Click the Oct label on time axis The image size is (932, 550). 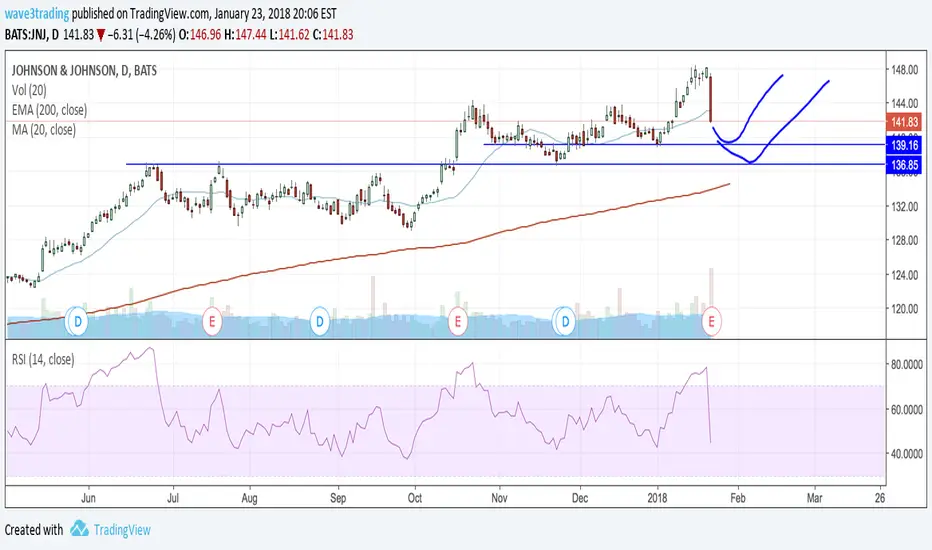click(414, 498)
